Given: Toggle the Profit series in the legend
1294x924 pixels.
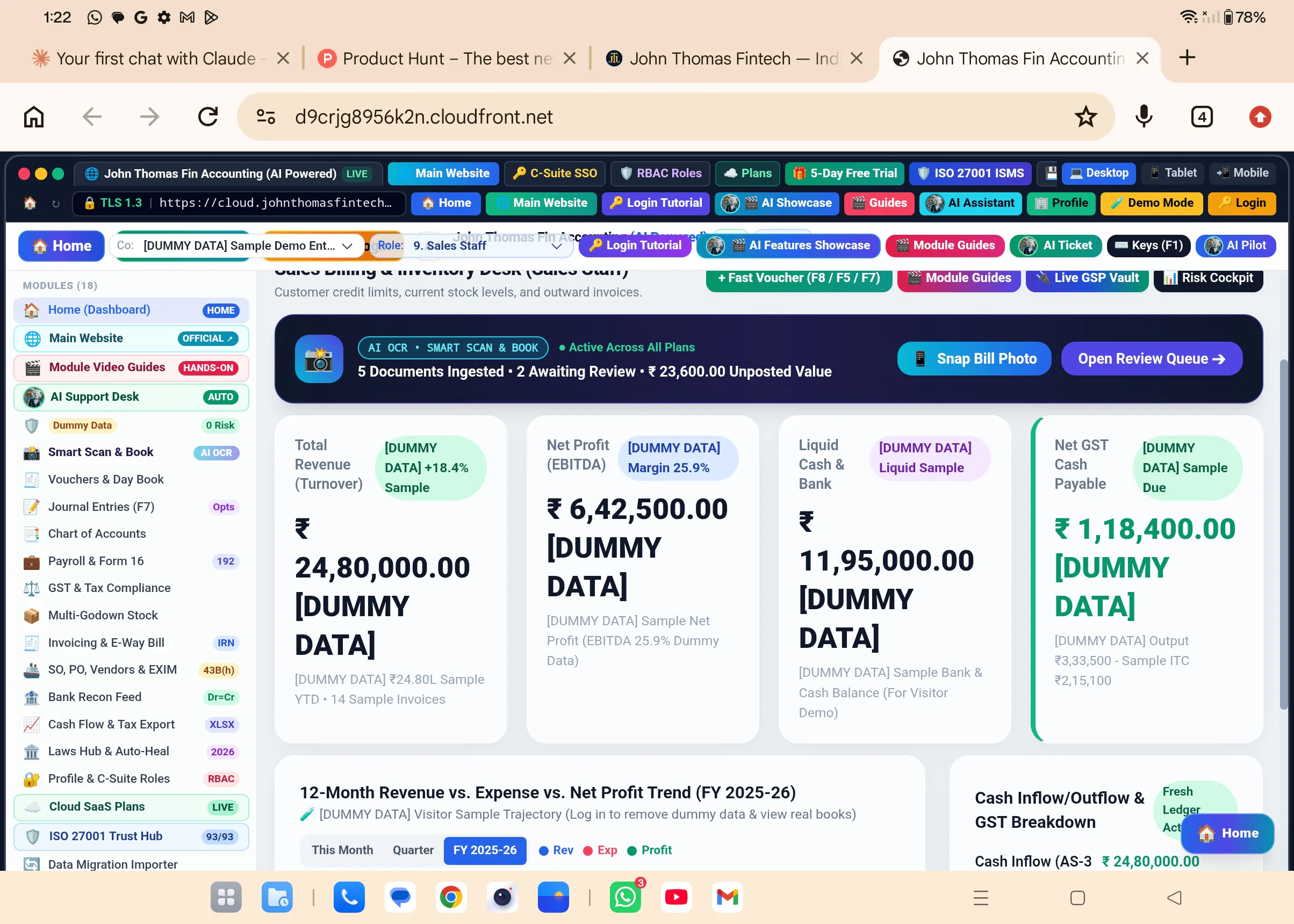Looking at the screenshot, I should coord(649,850).
